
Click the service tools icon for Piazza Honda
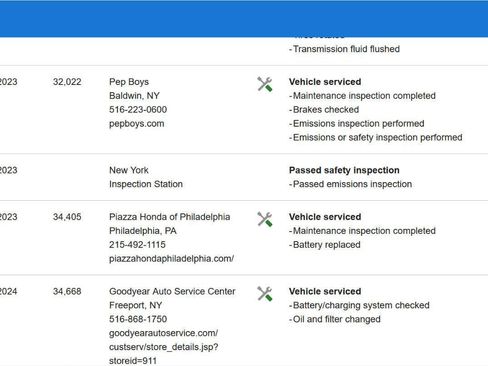click(x=265, y=219)
